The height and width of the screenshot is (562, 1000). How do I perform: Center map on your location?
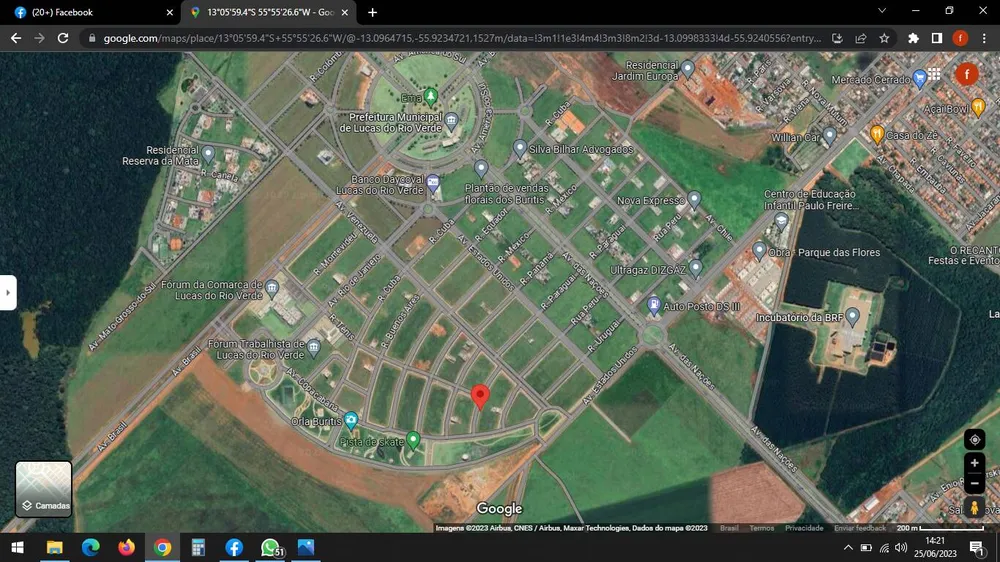tap(974, 440)
